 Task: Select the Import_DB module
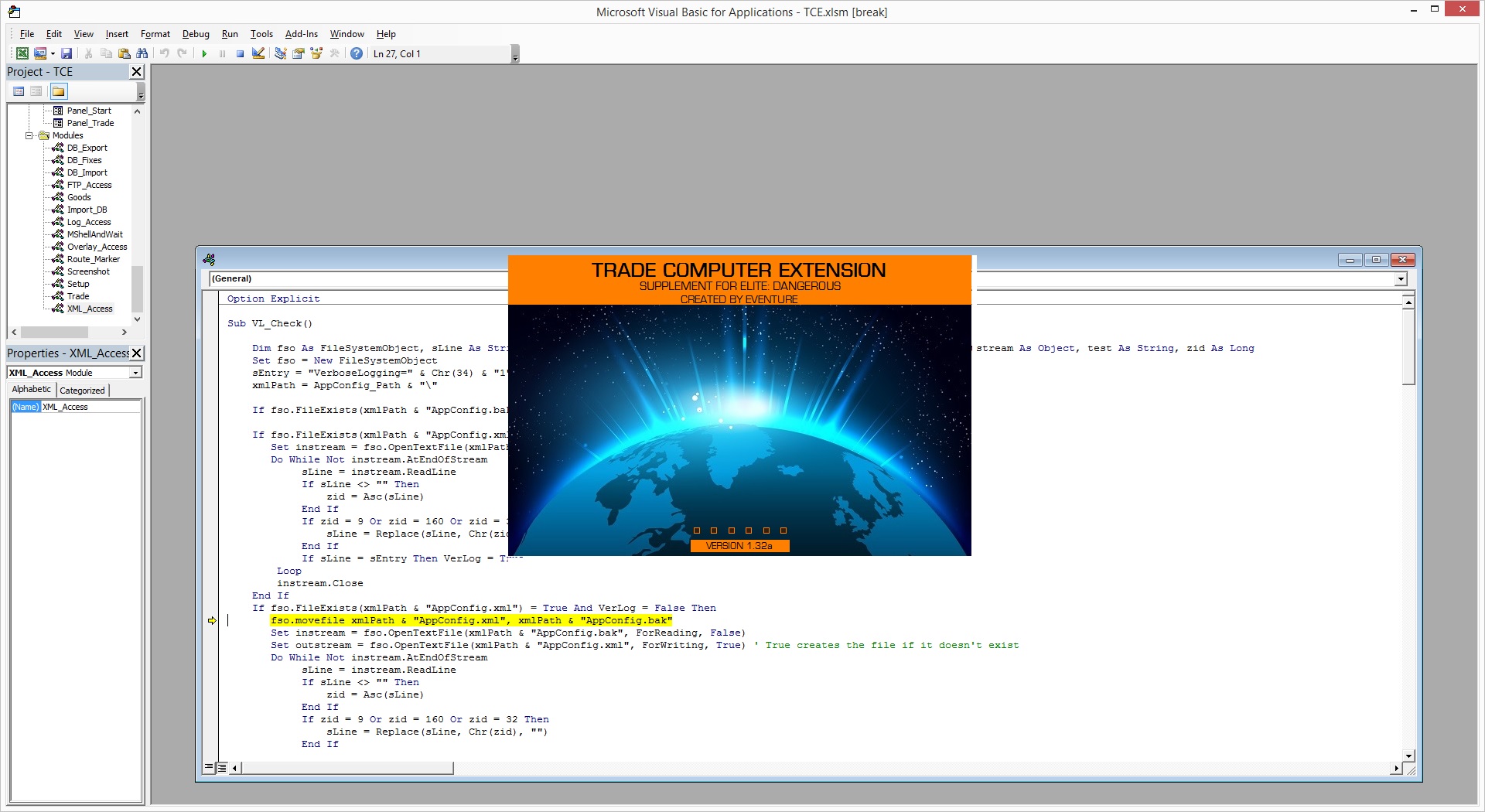87,210
